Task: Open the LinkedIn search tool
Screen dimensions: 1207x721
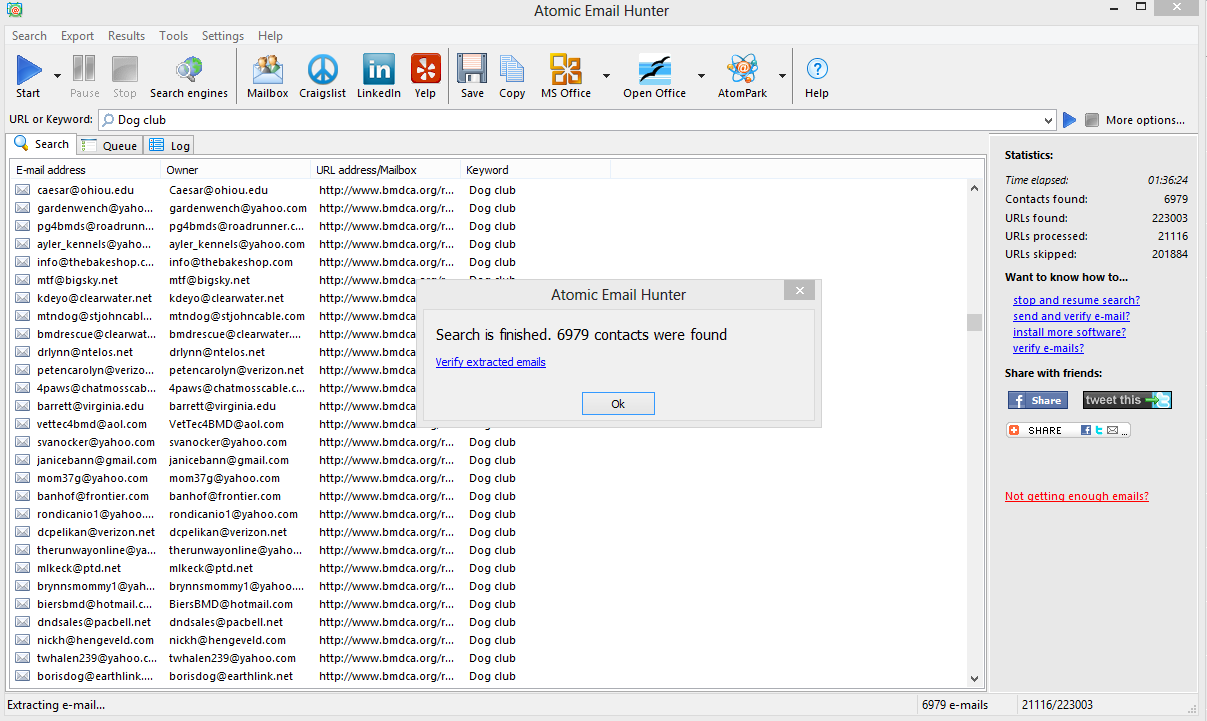Action: coord(379,76)
